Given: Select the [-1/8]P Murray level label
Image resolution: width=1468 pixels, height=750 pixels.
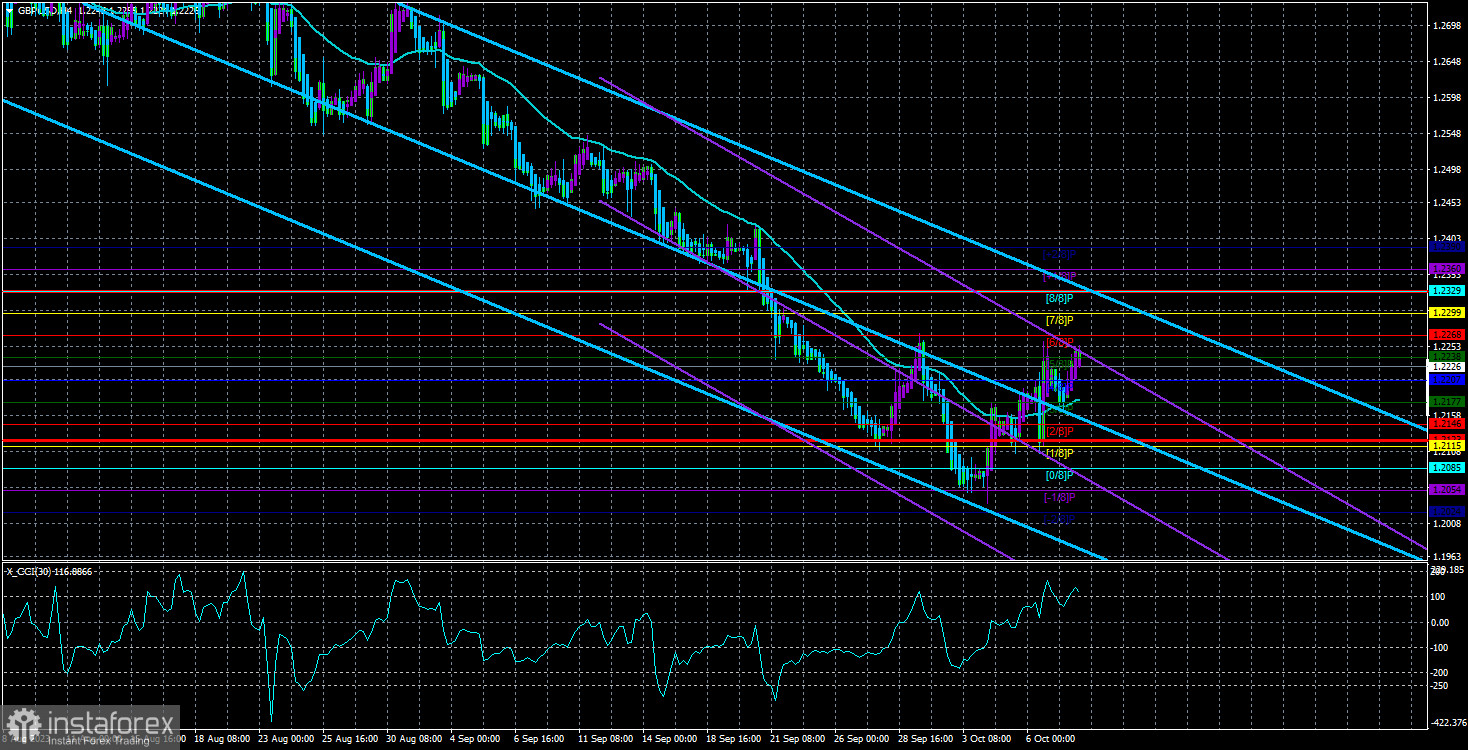Looking at the screenshot, I should (x=1059, y=497).
